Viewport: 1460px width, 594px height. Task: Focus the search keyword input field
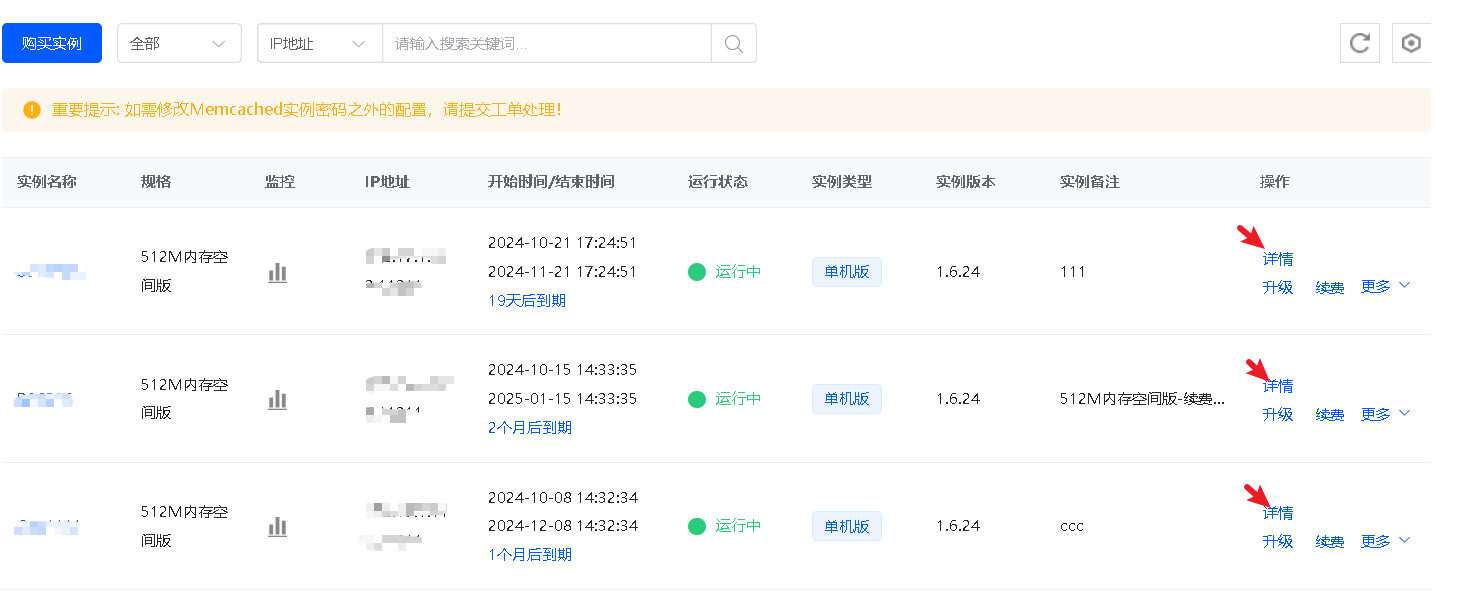pyautogui.click(x=546, y=44)
